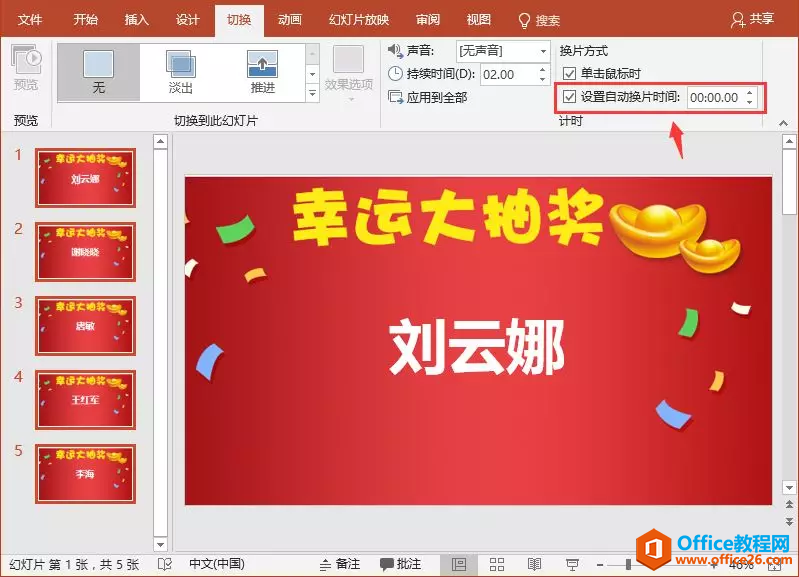Click the 搜索 lightbulb search box

pos(539,20)
